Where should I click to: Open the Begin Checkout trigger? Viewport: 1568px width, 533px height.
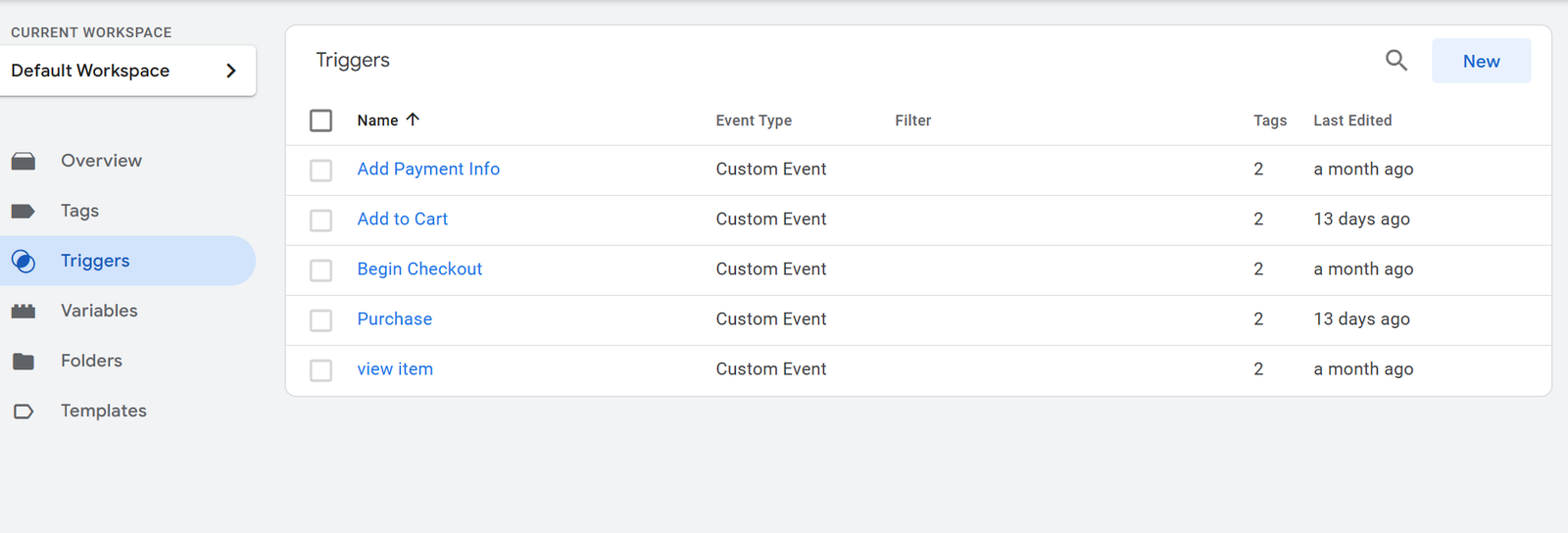pyautogui.click(x=419, y=268)
